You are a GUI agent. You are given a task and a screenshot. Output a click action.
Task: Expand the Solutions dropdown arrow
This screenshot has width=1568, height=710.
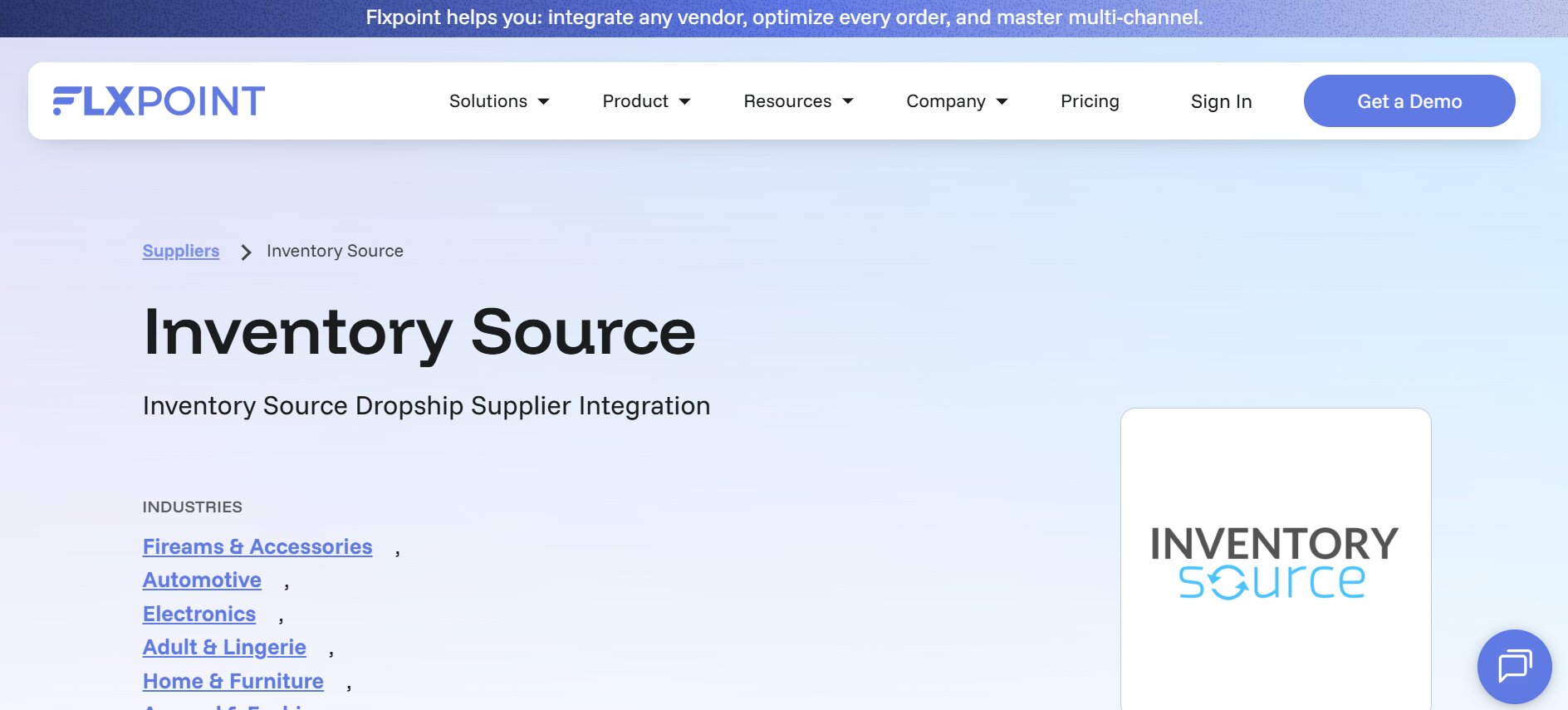pyautogui.click(x=544, y=101)
